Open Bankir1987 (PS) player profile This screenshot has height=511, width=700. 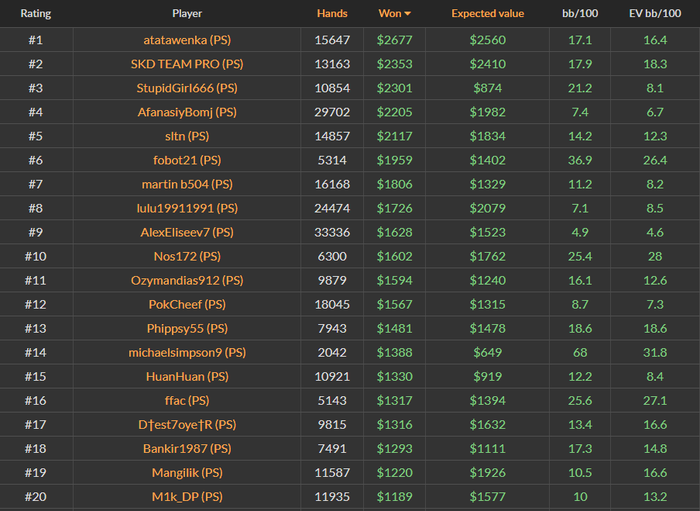click(187, 448)
